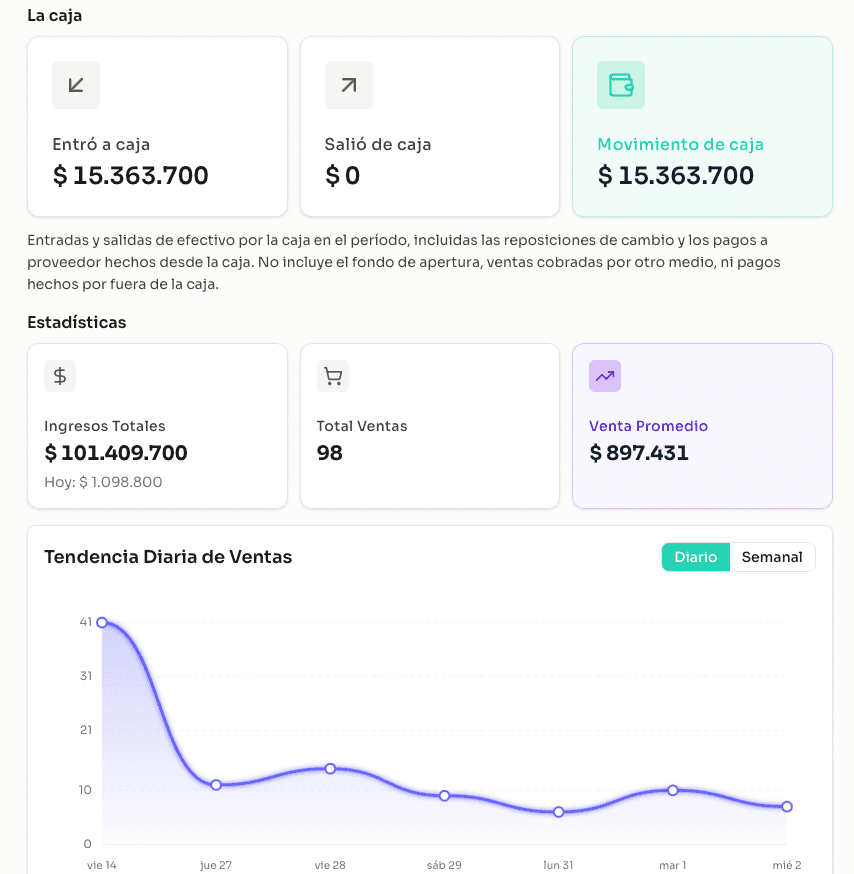The height and width of the screenshot is (874, 854).
Task: Select the mié 2 data point on the chart
Action: (787, 807)
